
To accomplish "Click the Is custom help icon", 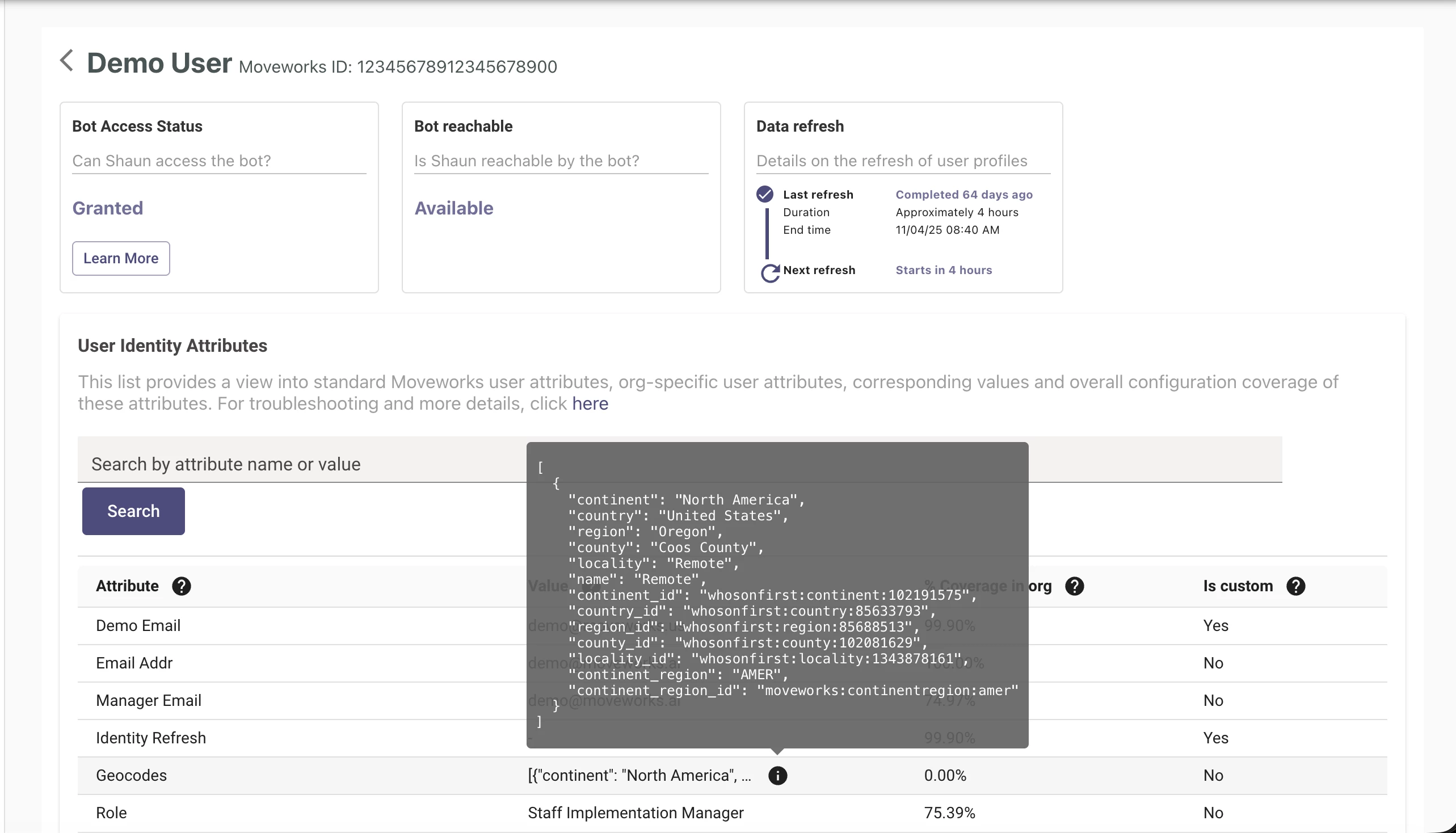I will coord(1295,586).
